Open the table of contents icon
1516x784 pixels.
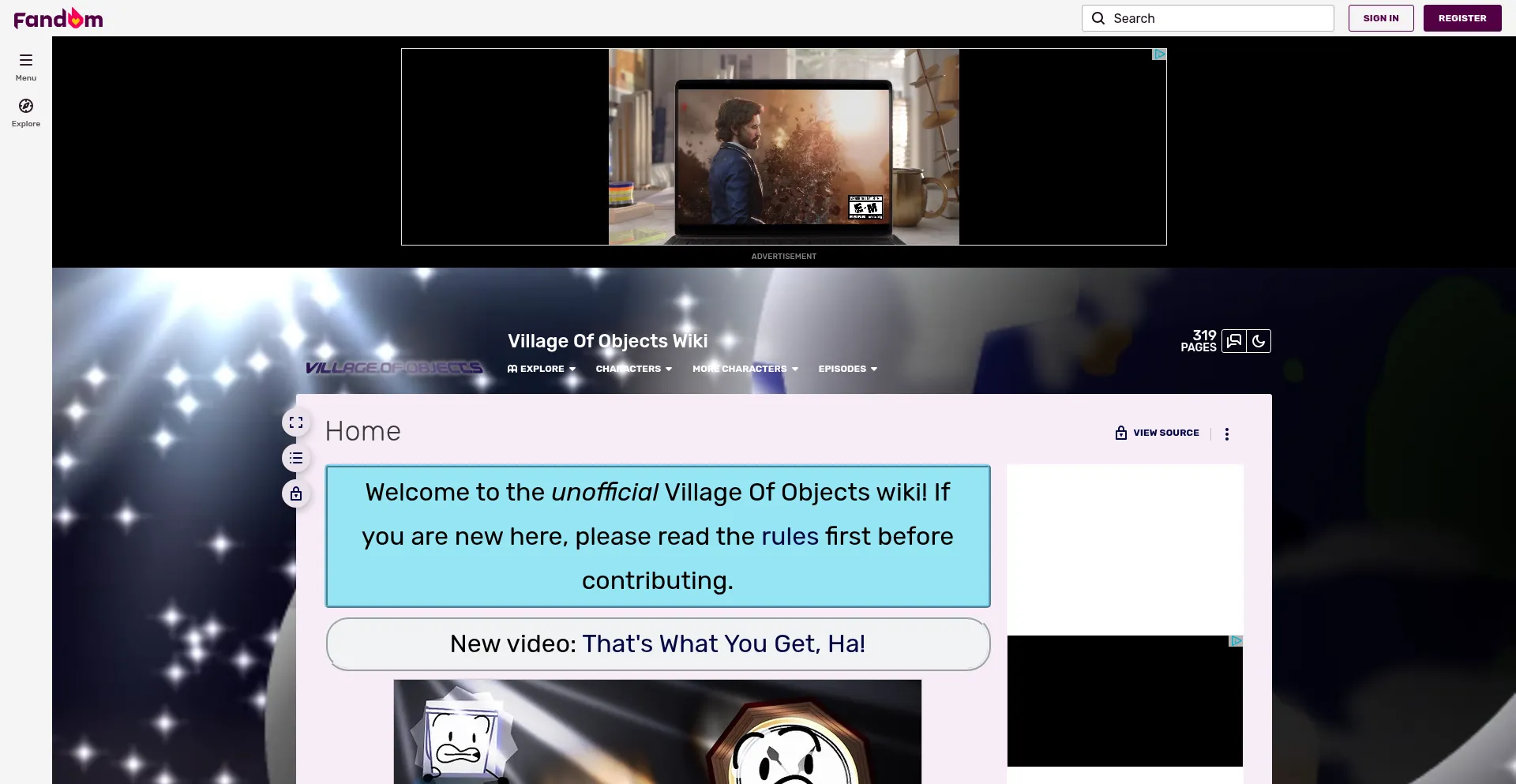pos(296,458)
